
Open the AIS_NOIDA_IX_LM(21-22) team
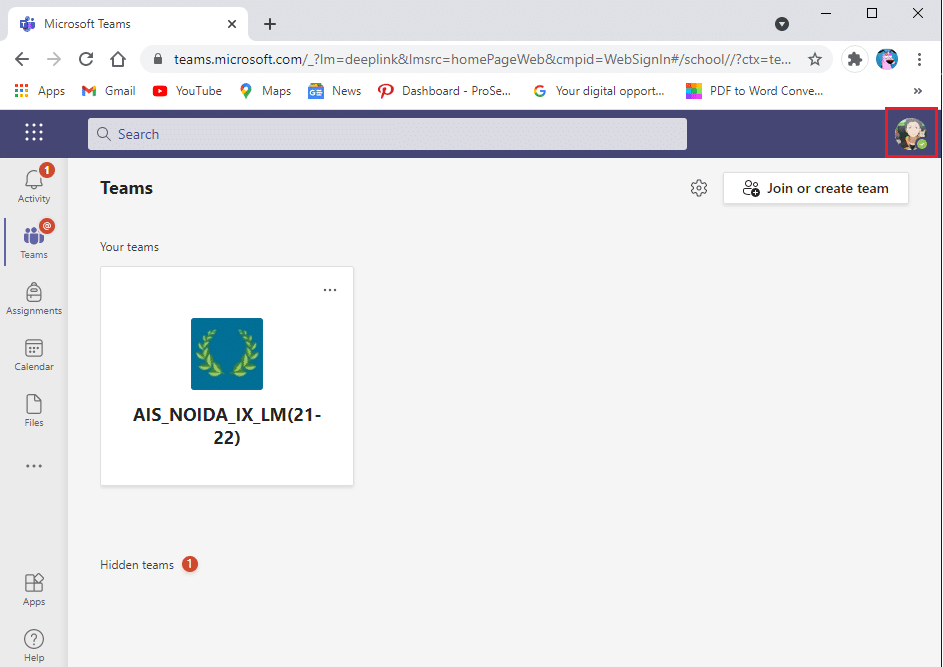click(226, 375)
